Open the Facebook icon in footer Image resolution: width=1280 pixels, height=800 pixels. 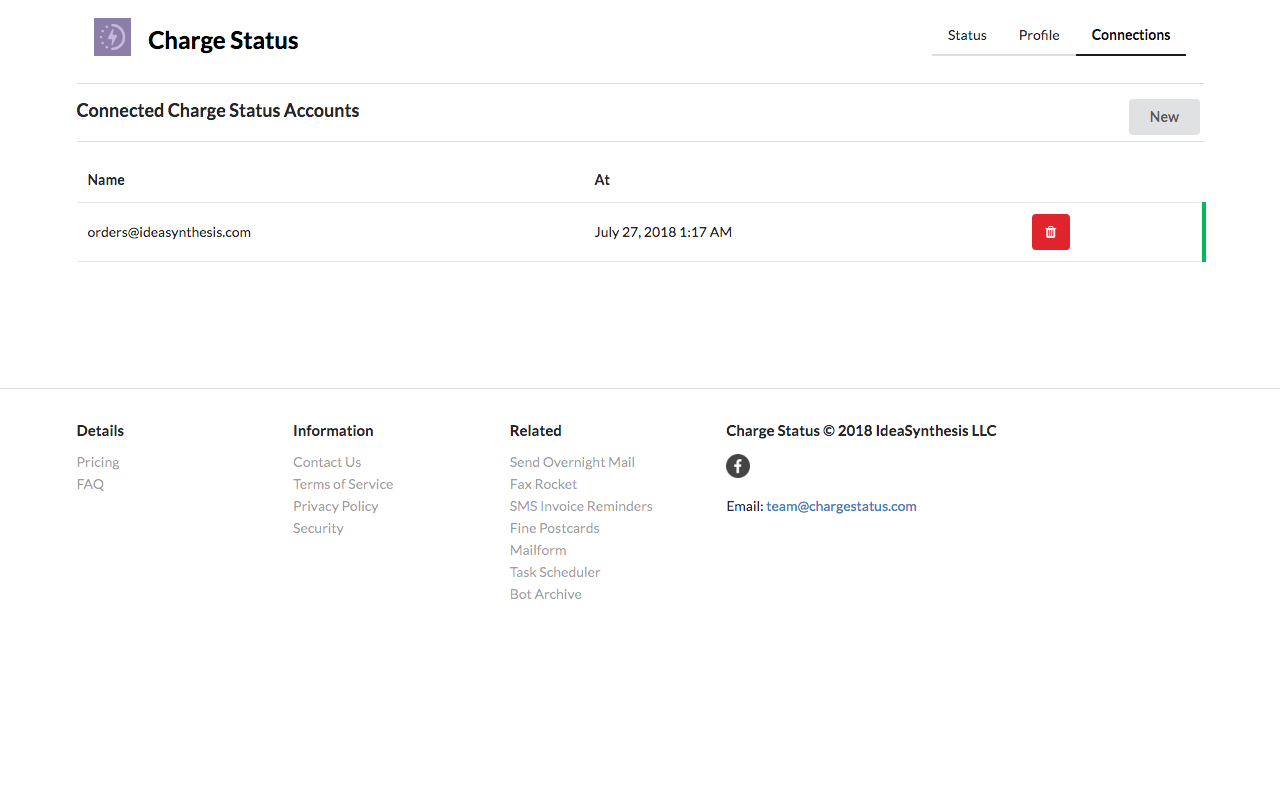click(738, 465)
